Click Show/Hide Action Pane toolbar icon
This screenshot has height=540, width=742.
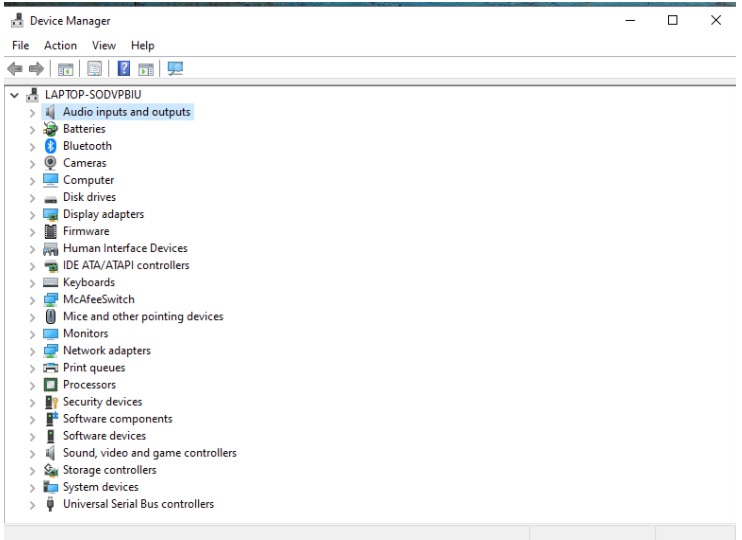[146, 69]
